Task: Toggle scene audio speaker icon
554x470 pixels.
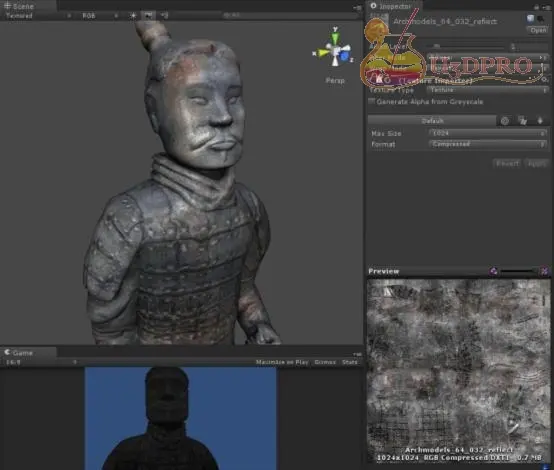Action: [164, 16]
